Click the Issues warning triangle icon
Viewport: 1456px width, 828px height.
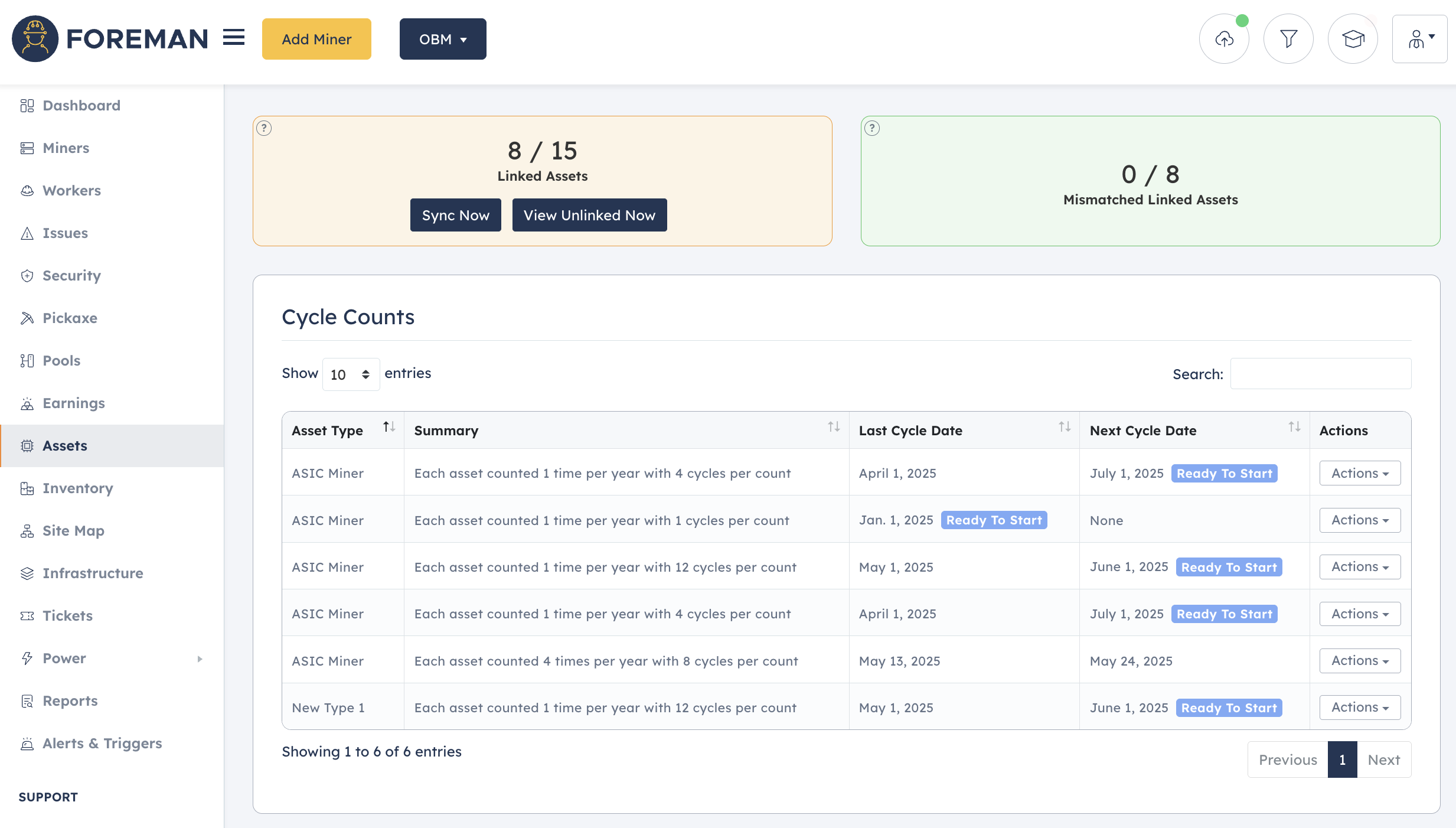coord(27,233)
